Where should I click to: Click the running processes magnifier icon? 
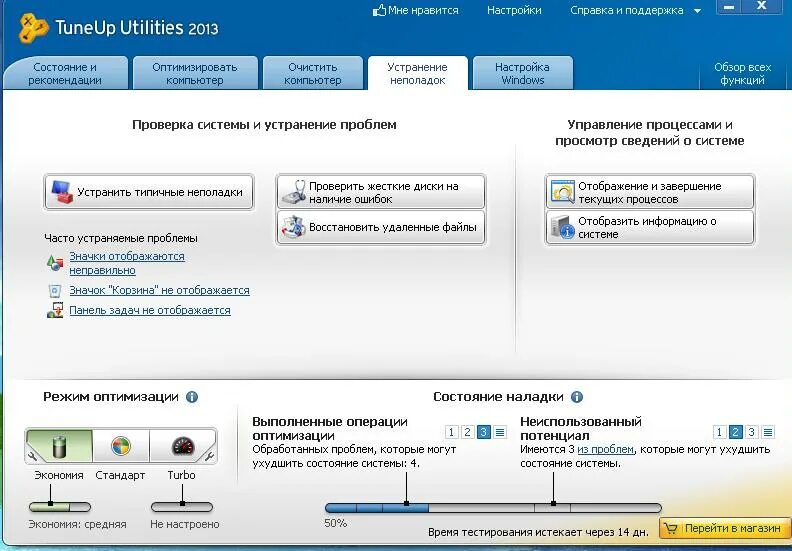[563, 192]
